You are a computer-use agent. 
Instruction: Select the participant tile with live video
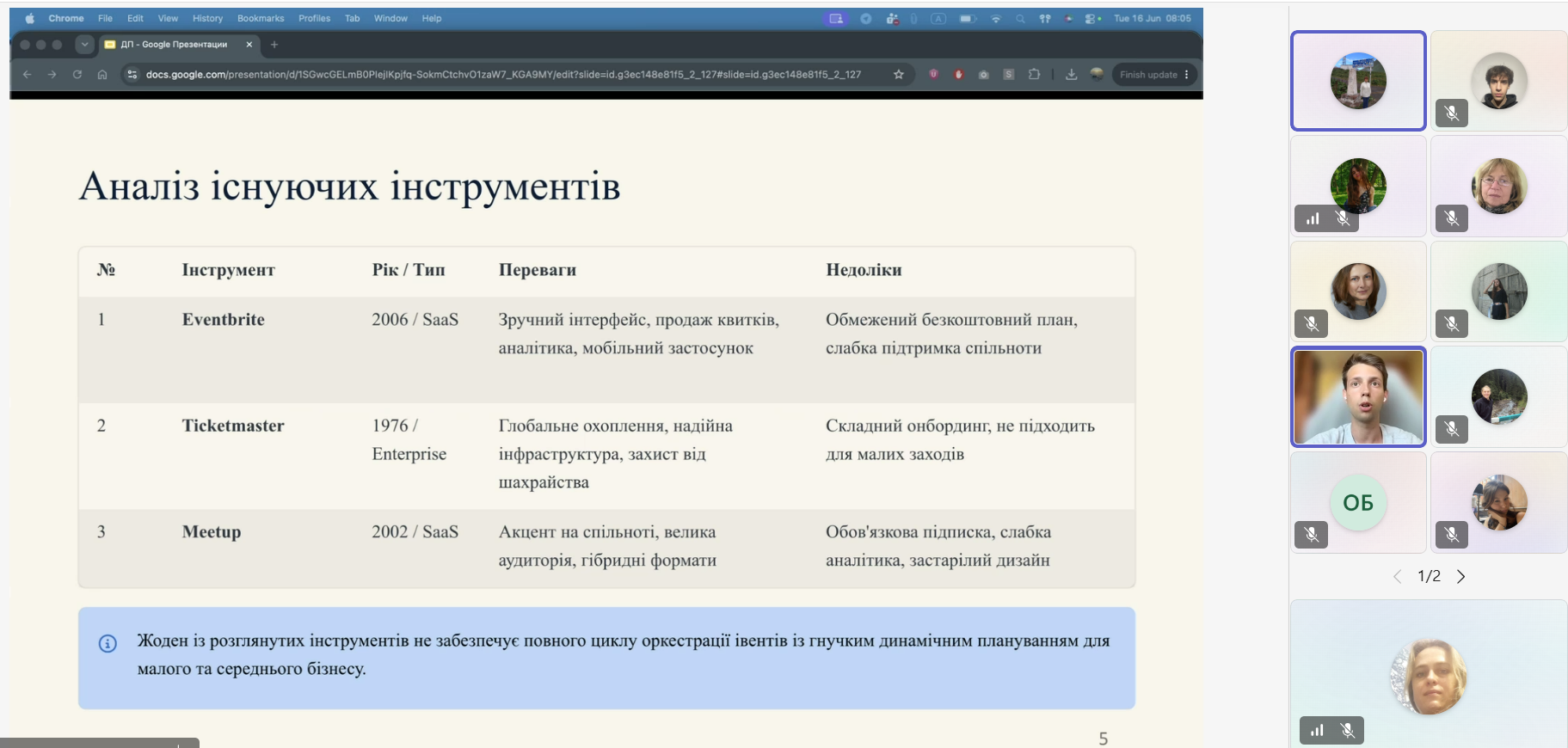pos(1358,396)
